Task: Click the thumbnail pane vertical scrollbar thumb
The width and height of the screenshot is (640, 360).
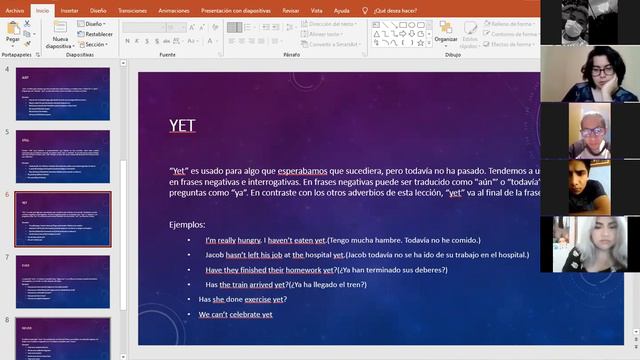Action: click(123, 235)
